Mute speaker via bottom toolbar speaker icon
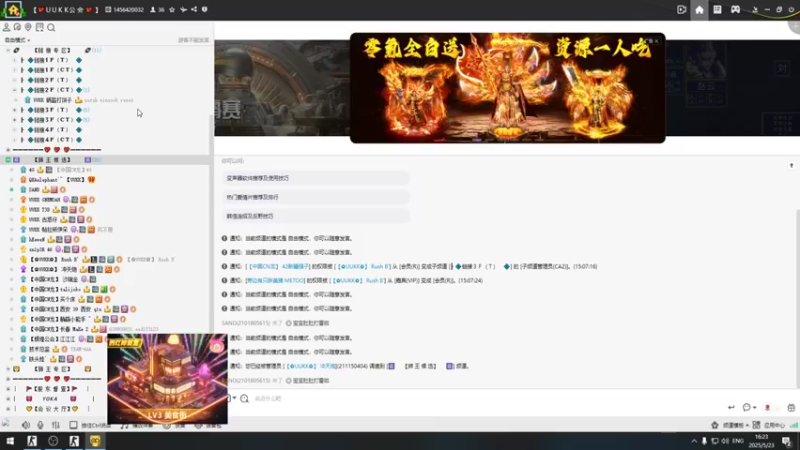800x450 pixels. click(26, 424)
